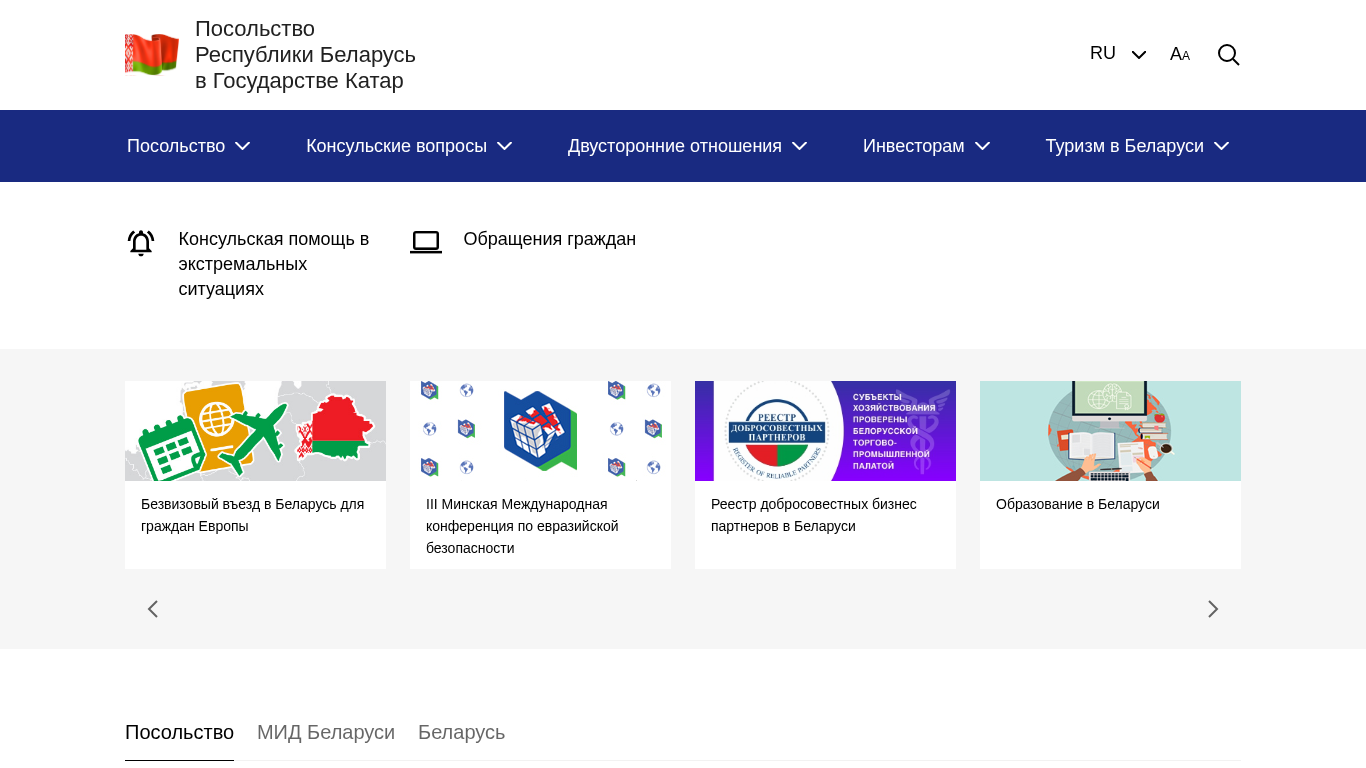Switch to the МИД Беларуси tab
This screenshot has width=1366, height=768.
pos(326,732)
